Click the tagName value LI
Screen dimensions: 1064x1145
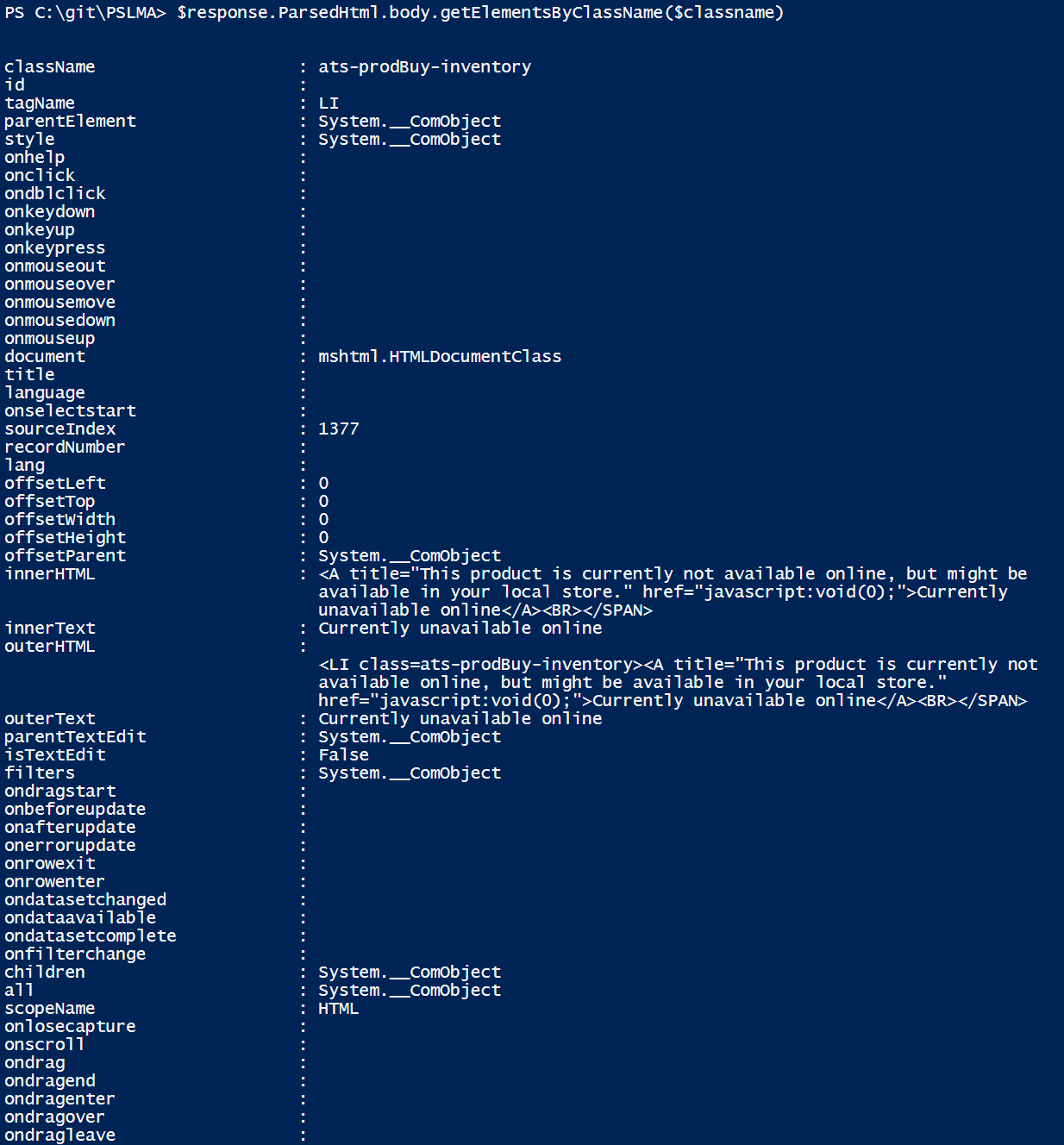point(329,103)
